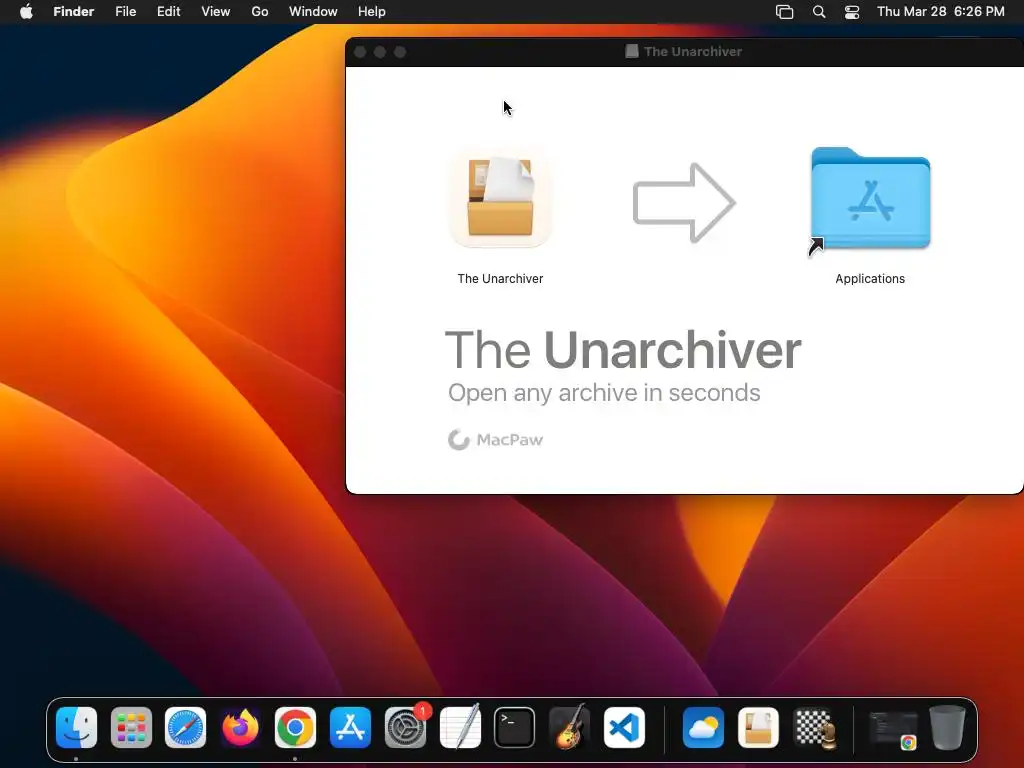Launch Firefox from the Dock
1024x768 pixels.
point(240,728)
